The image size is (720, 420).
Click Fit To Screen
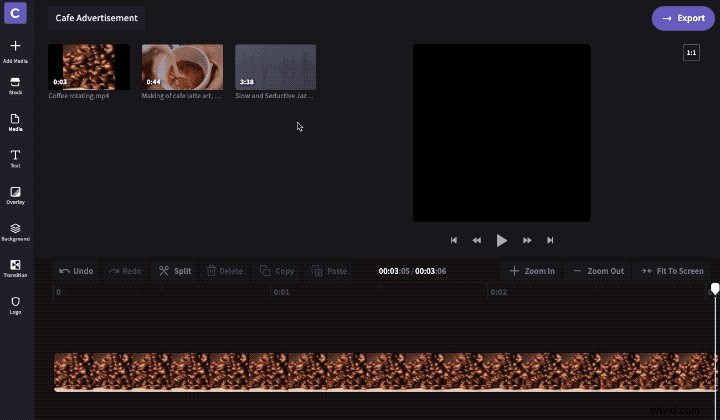point(672,271)
